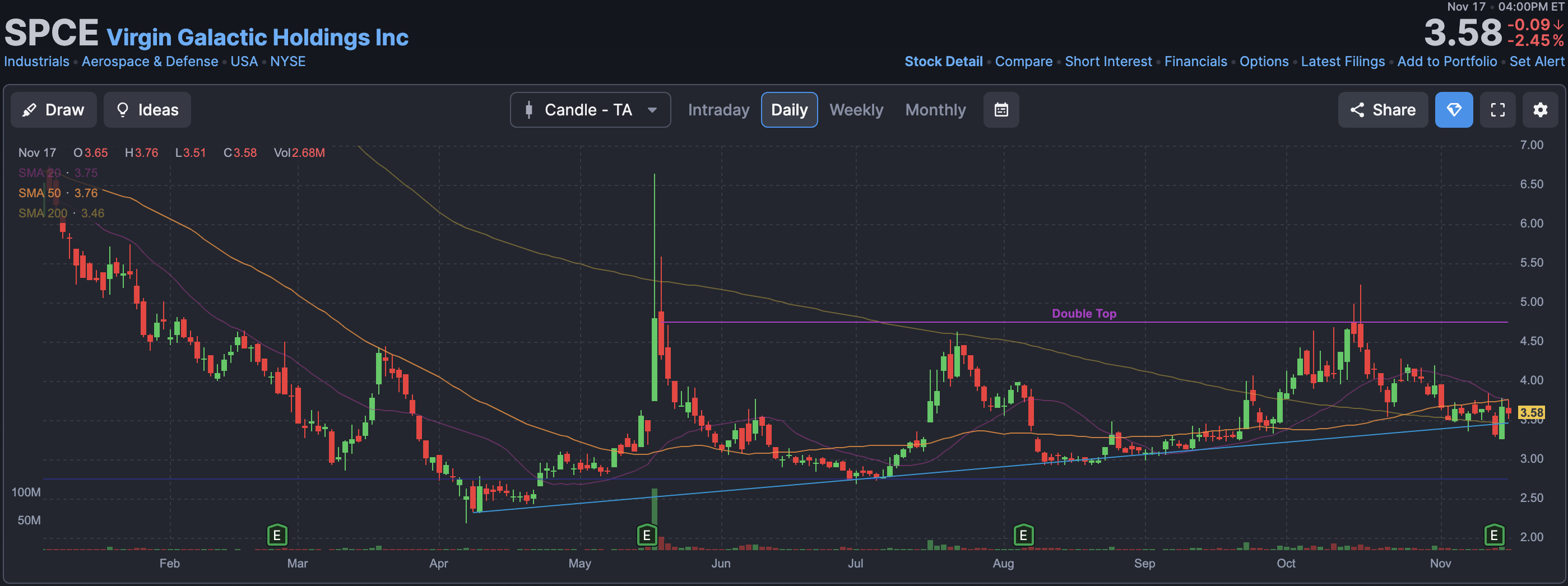Click the large 3.58 last price quote
Image resolution: width=1568 pixels, height=586 pixels.
1463,33
